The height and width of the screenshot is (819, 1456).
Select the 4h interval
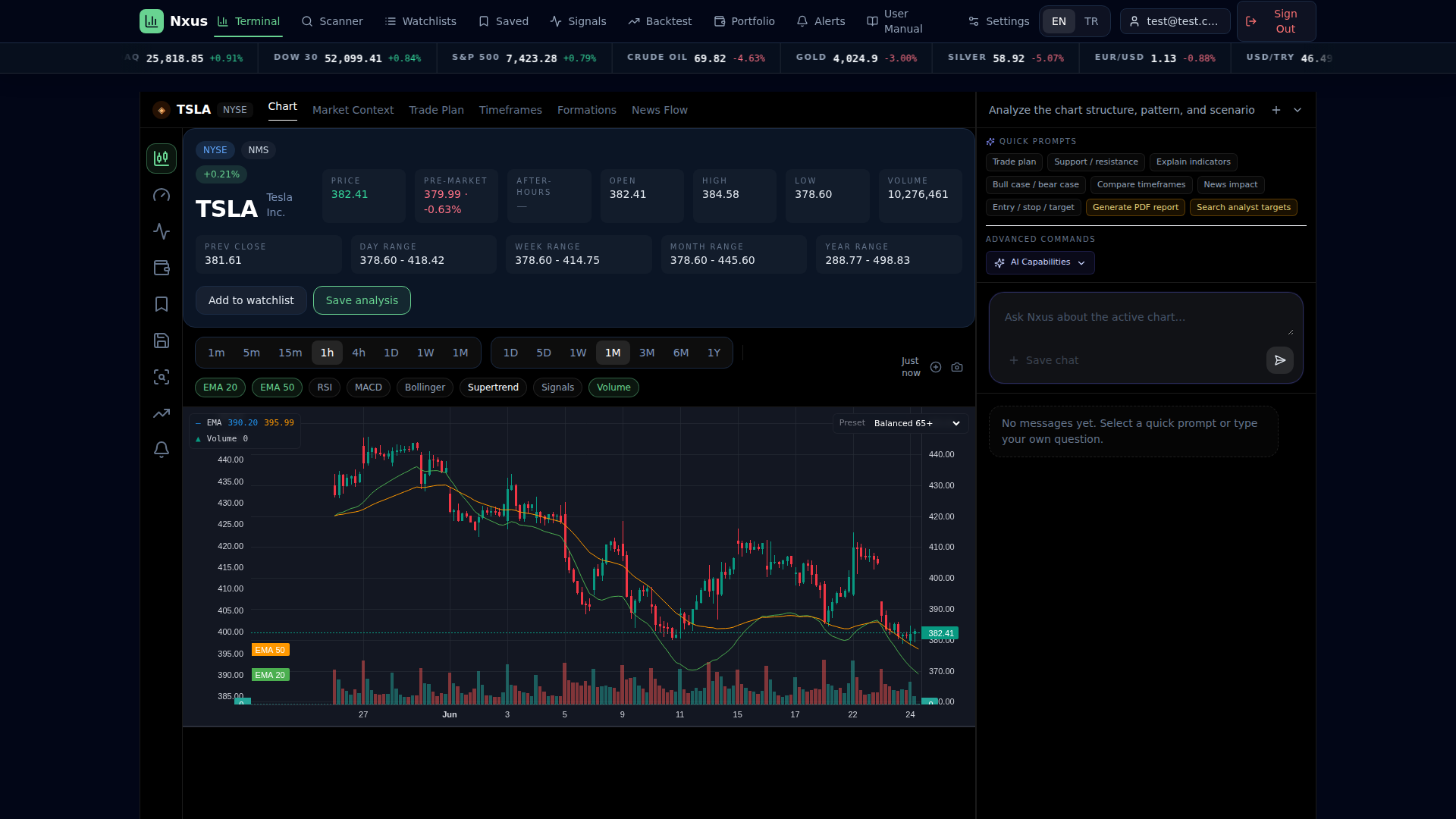[359, 353]
